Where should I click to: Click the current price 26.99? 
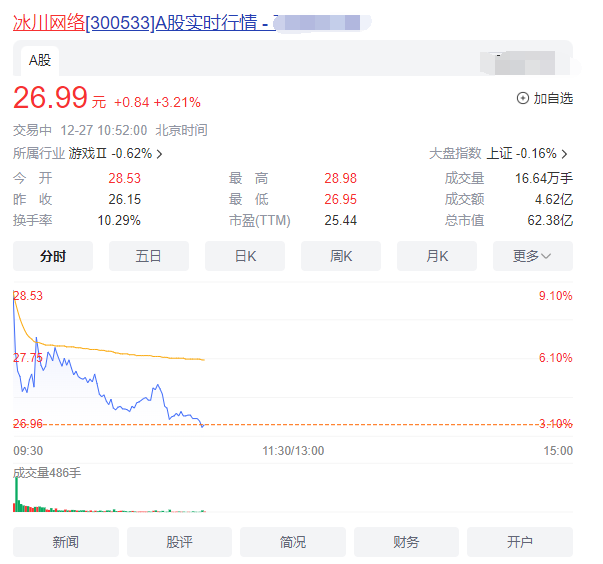point(50,98)
